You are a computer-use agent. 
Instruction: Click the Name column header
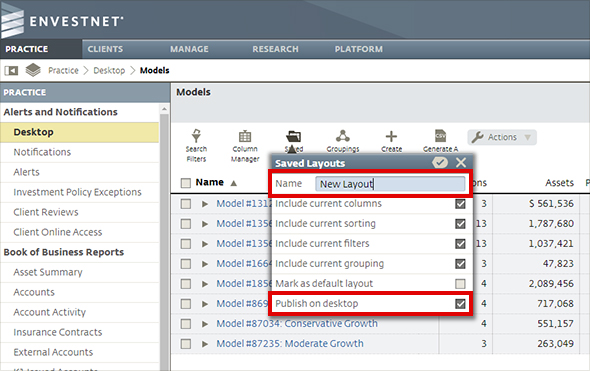point(209,182)
